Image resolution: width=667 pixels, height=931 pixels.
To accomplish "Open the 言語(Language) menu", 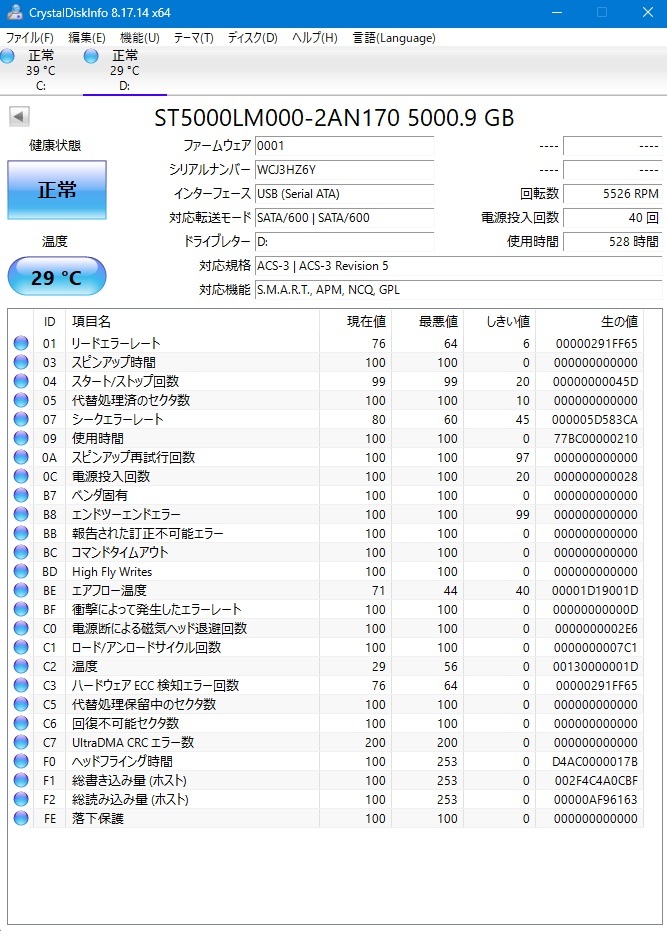I will (x=394, y=37).
